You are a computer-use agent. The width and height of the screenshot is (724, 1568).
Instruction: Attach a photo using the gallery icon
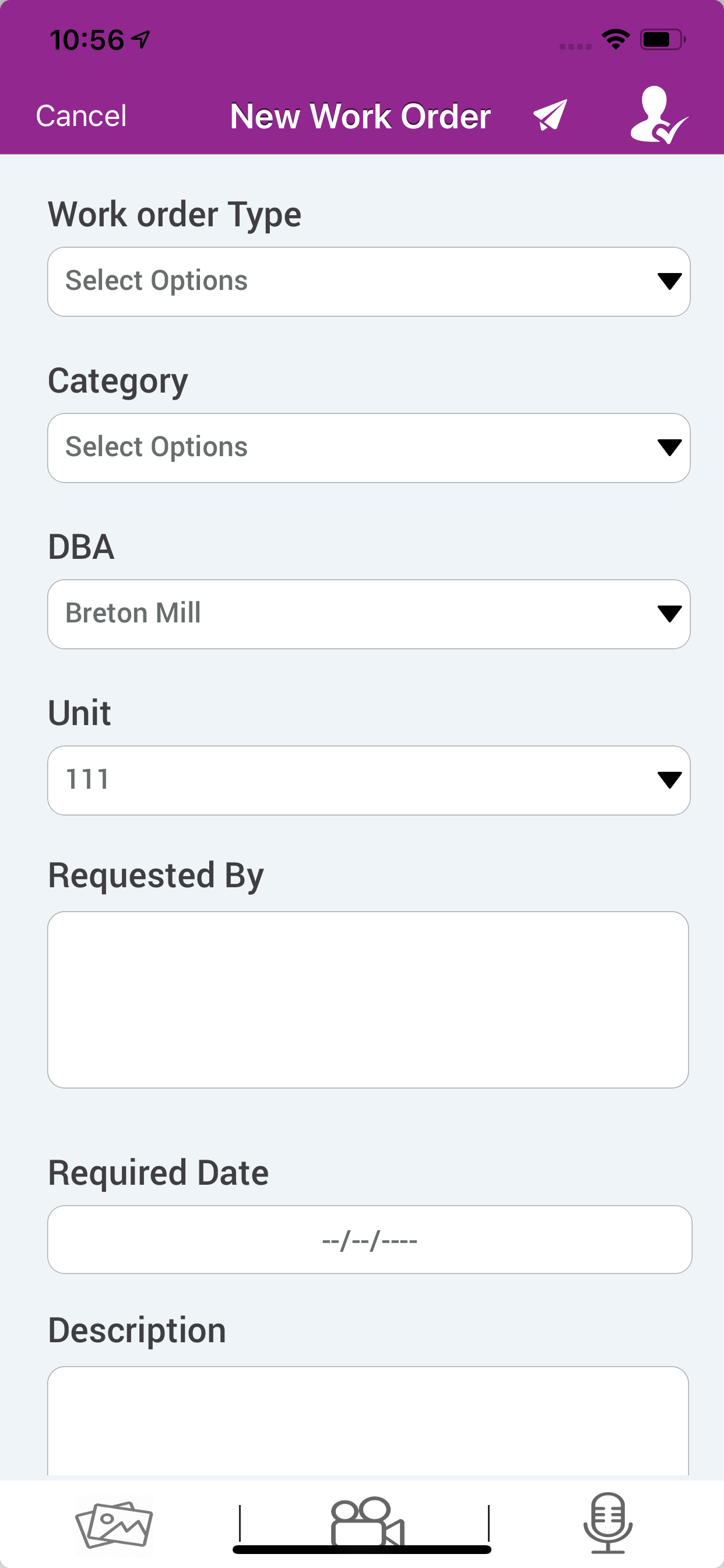(114, 1524)
